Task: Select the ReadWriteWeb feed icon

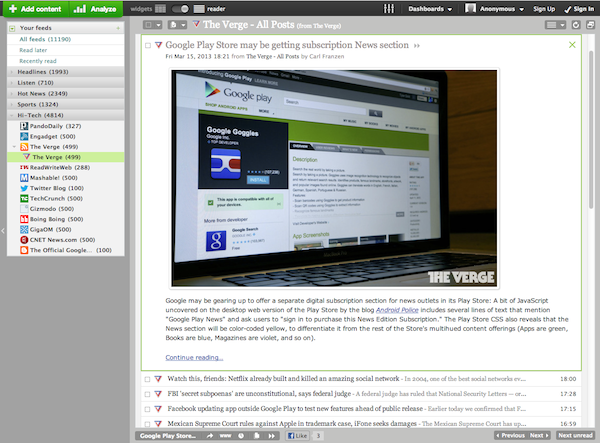Action: (x=24, y=167)
